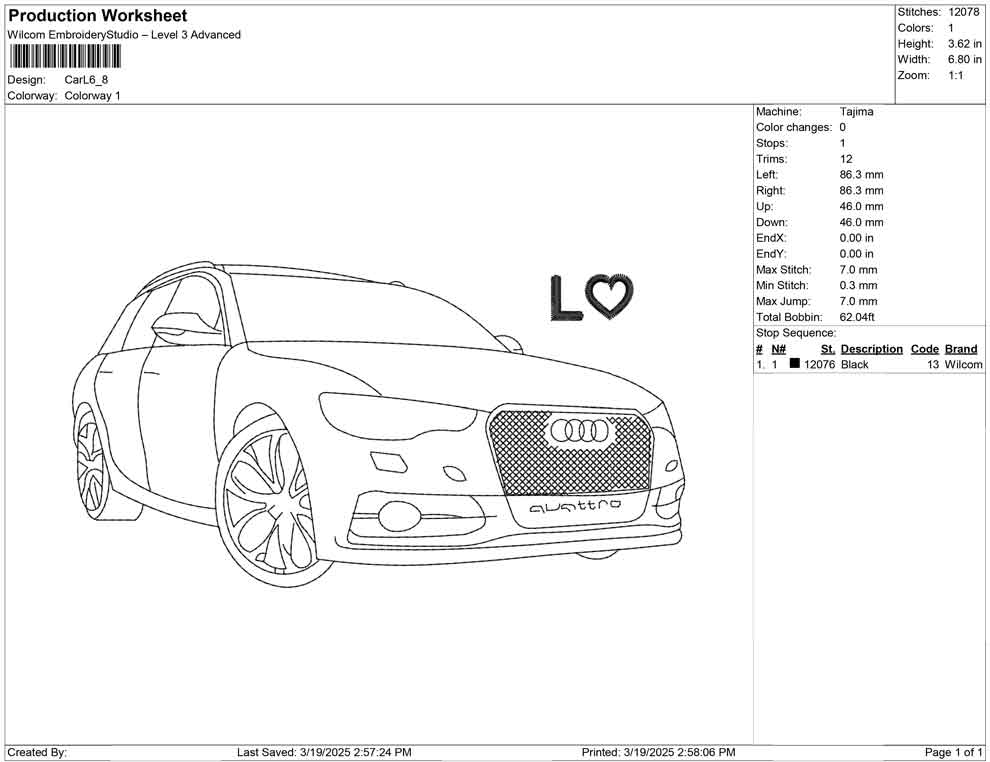Click the barcode under the header

coord(64,56)
